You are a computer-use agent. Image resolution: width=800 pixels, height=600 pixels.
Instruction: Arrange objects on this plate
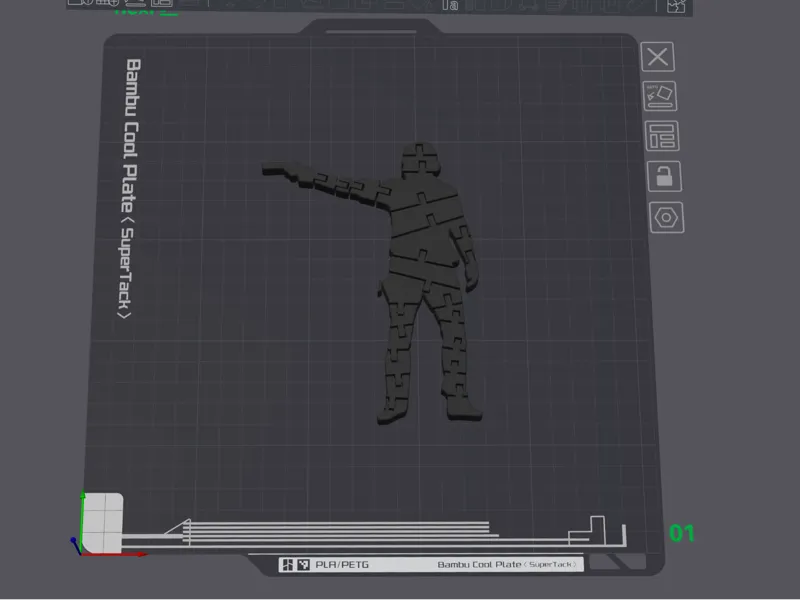662,136
